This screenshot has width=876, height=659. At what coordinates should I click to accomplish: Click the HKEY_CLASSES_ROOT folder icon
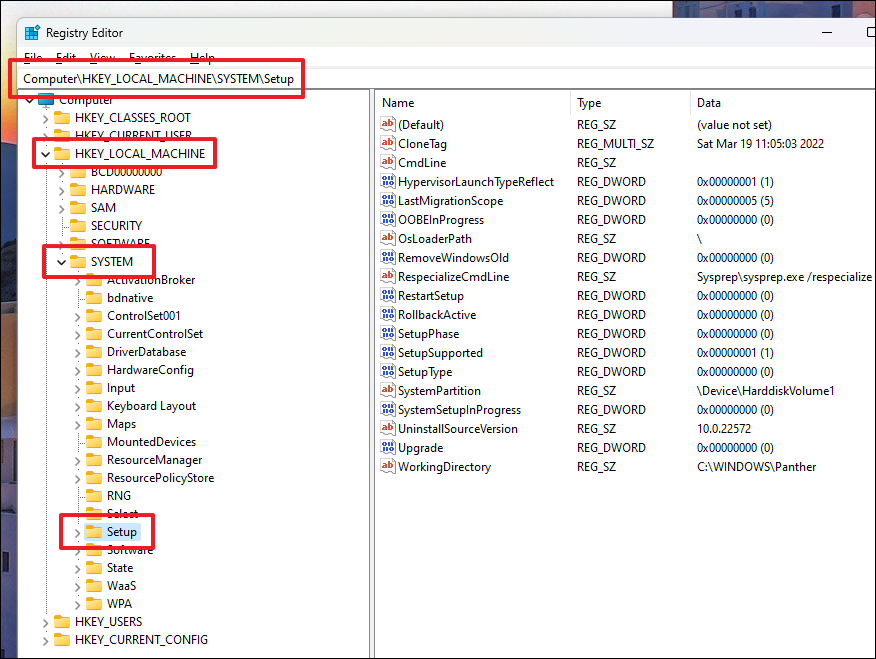[61, 118]
